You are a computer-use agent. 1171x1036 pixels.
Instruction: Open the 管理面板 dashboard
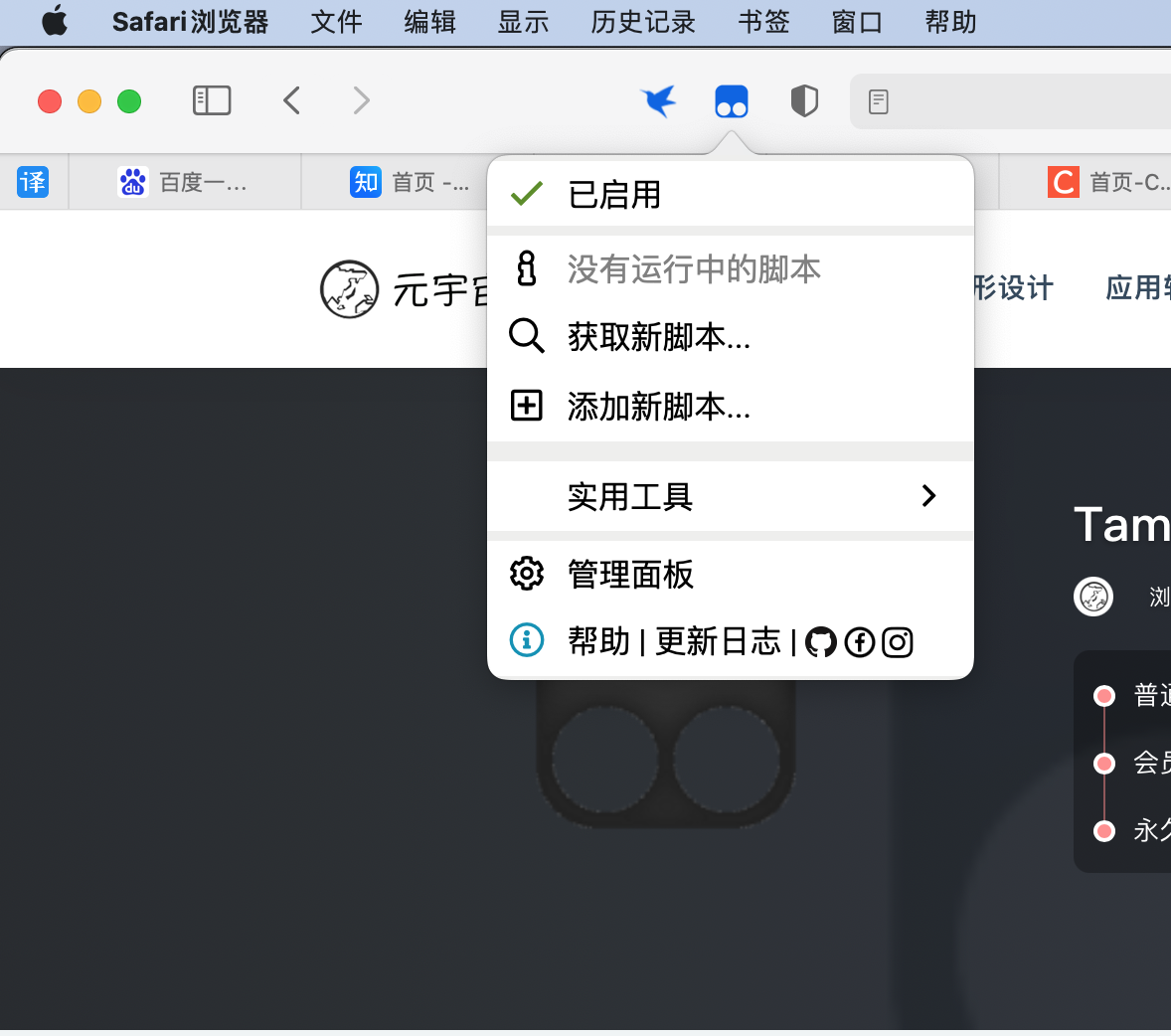(630, 574)
